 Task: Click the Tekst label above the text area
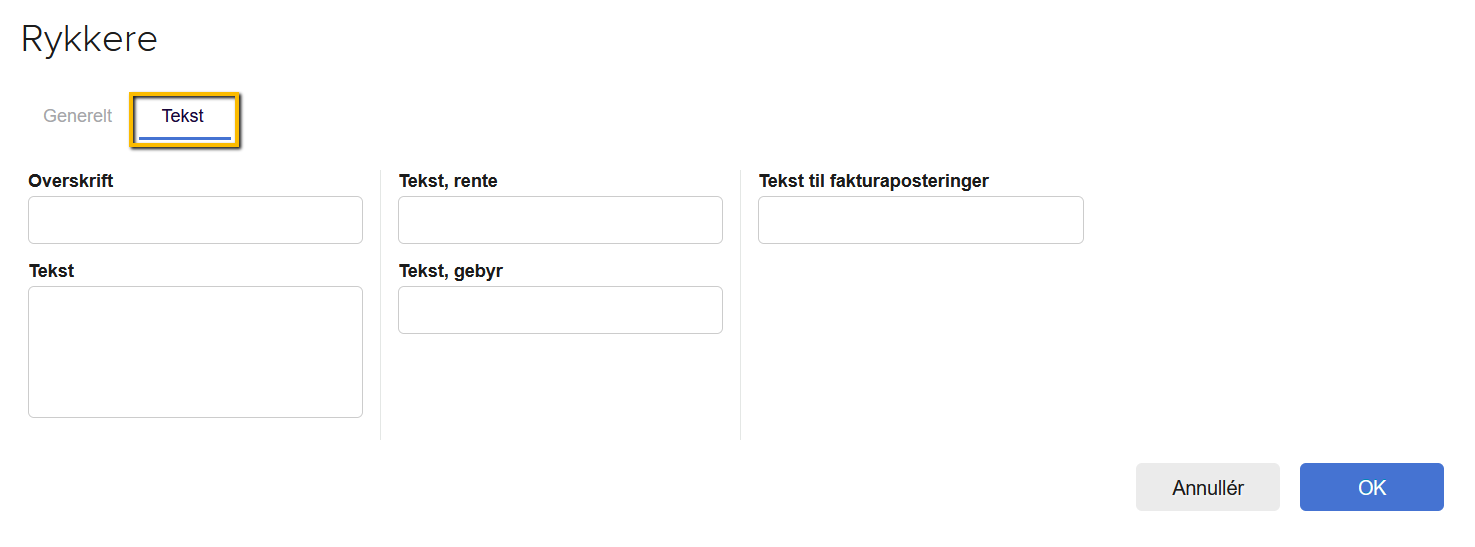[52, 271]
